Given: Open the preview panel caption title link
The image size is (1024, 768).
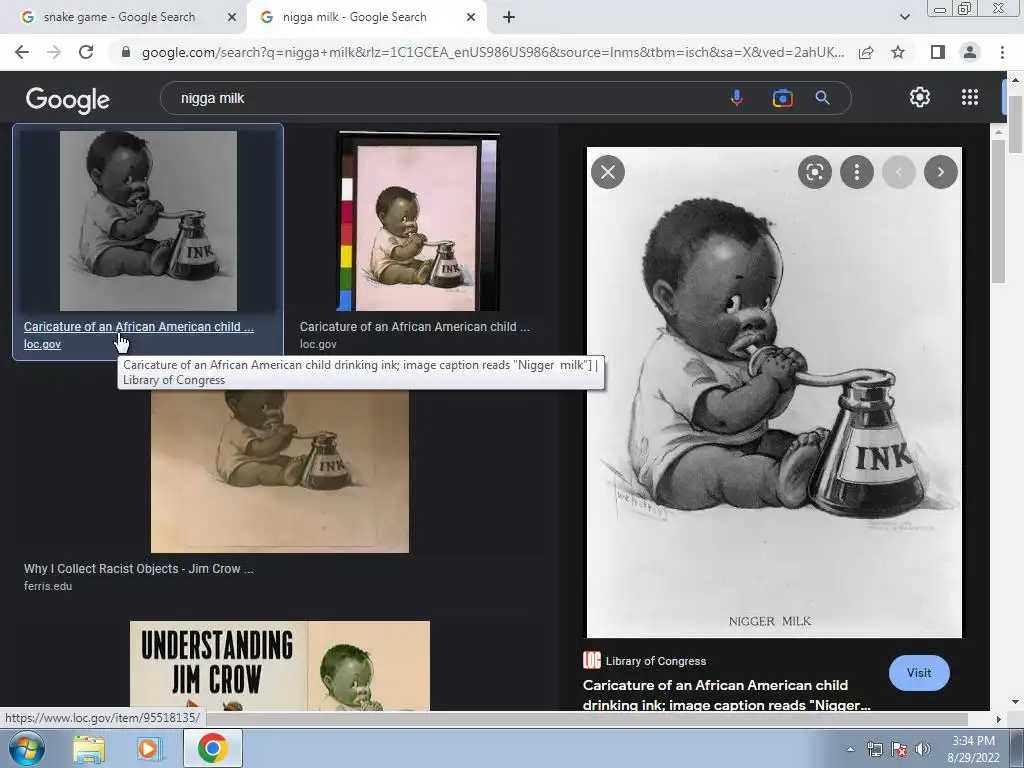Looking at the screenshot, I should [726, 695].
